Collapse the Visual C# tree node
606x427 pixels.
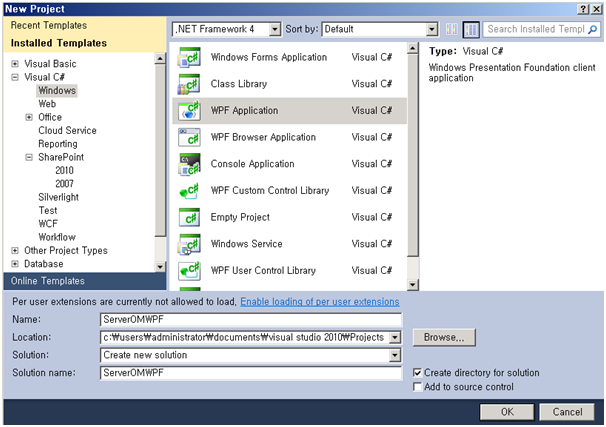point(15,77)
